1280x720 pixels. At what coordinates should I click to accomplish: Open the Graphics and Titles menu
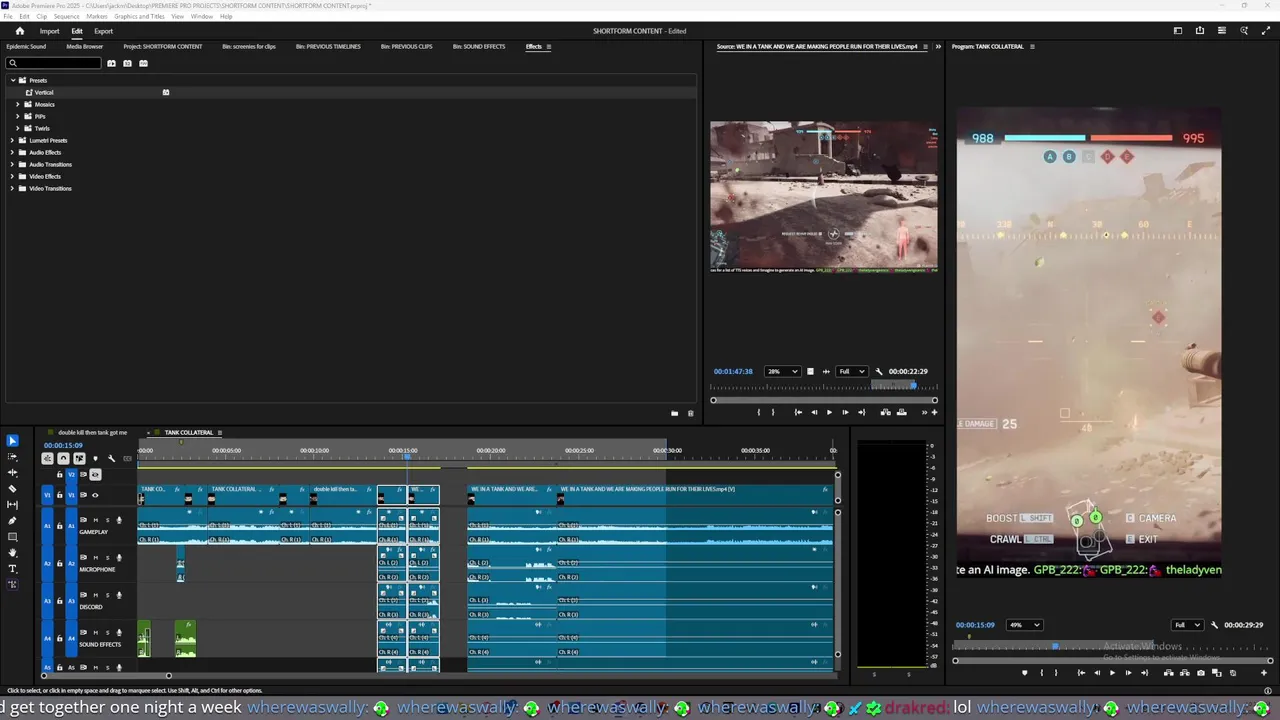(139, 16)
